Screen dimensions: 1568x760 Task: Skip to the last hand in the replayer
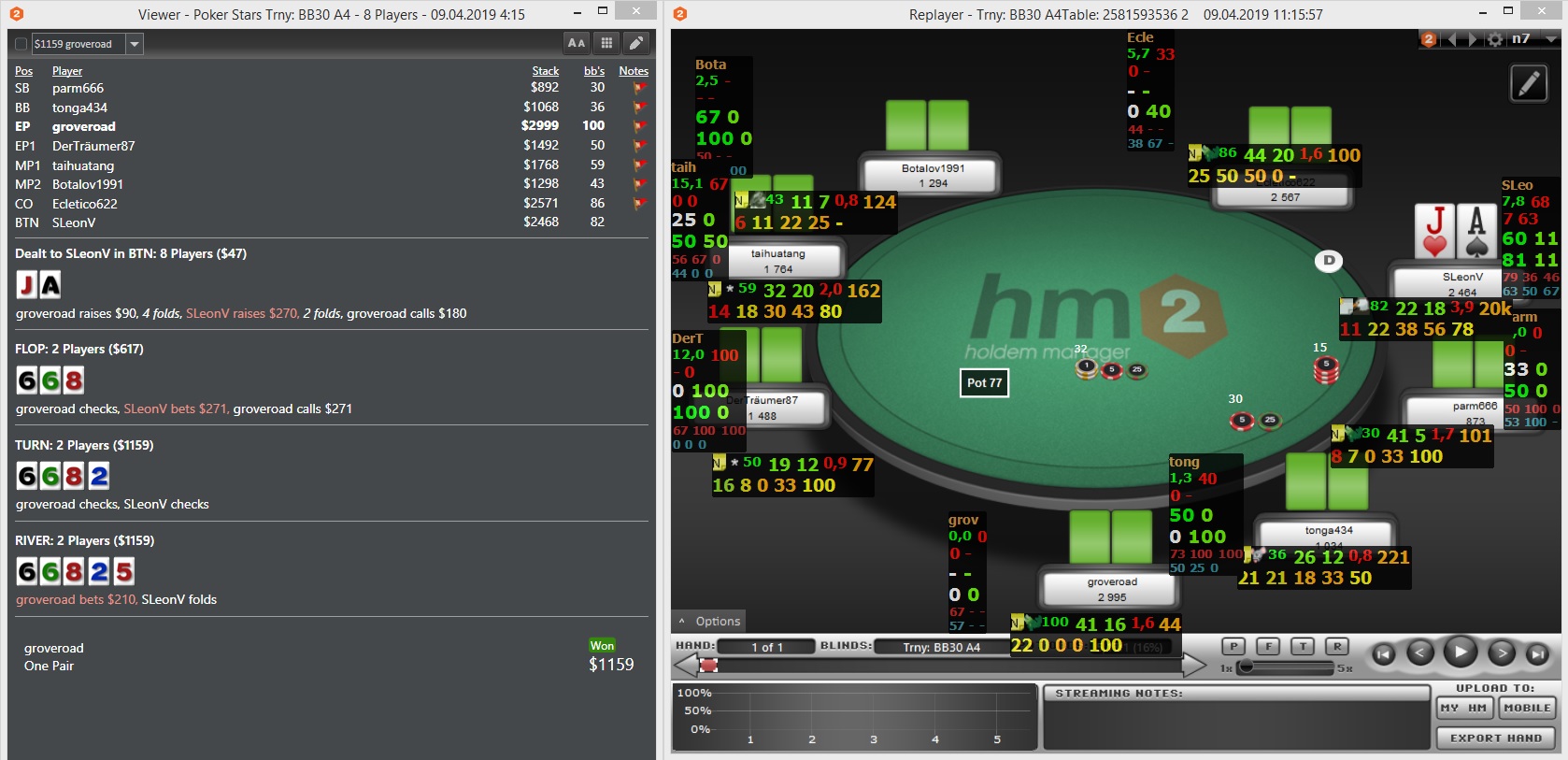coord(1537,654)
